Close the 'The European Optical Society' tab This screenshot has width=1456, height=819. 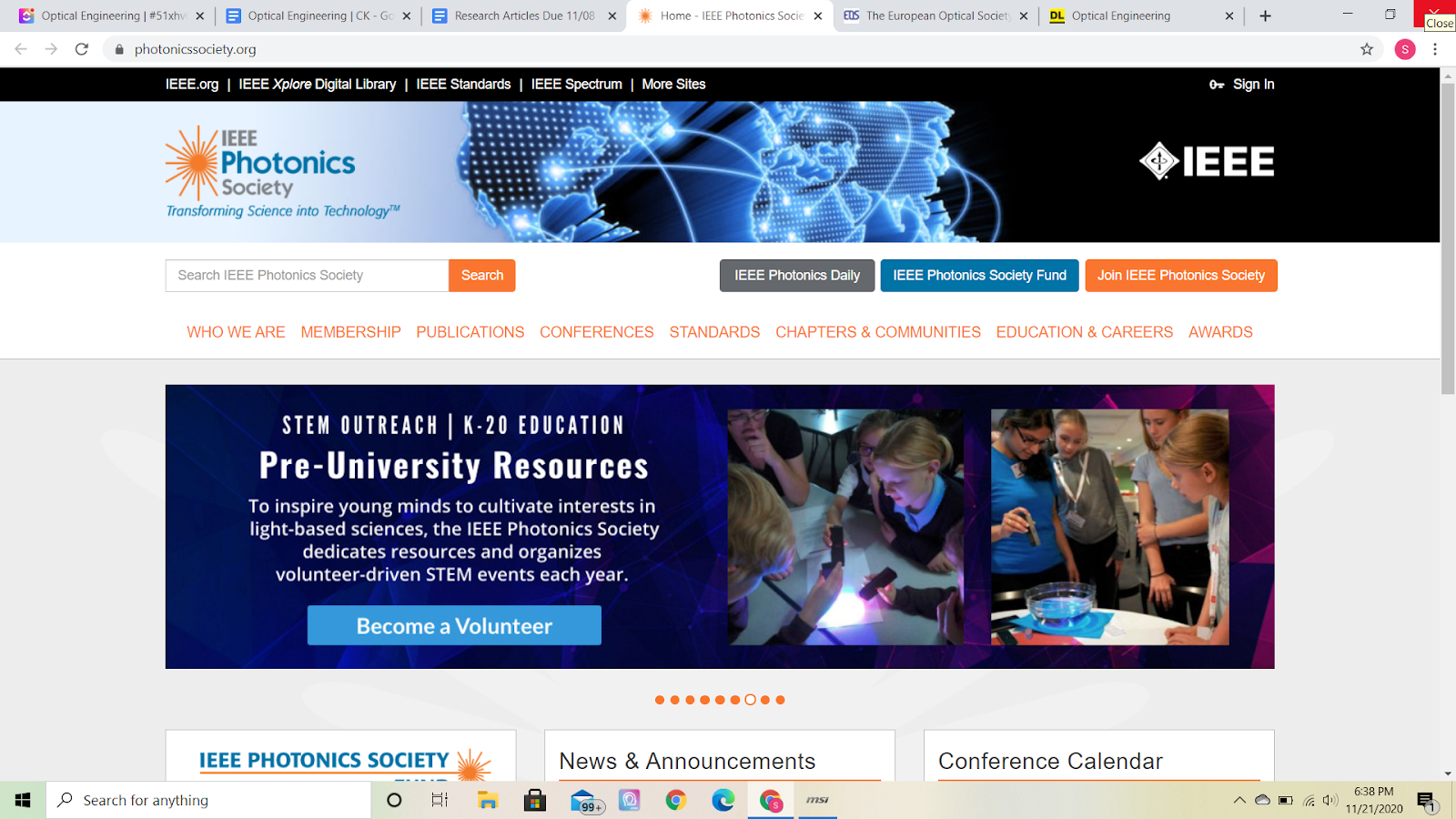(1024, 15)
